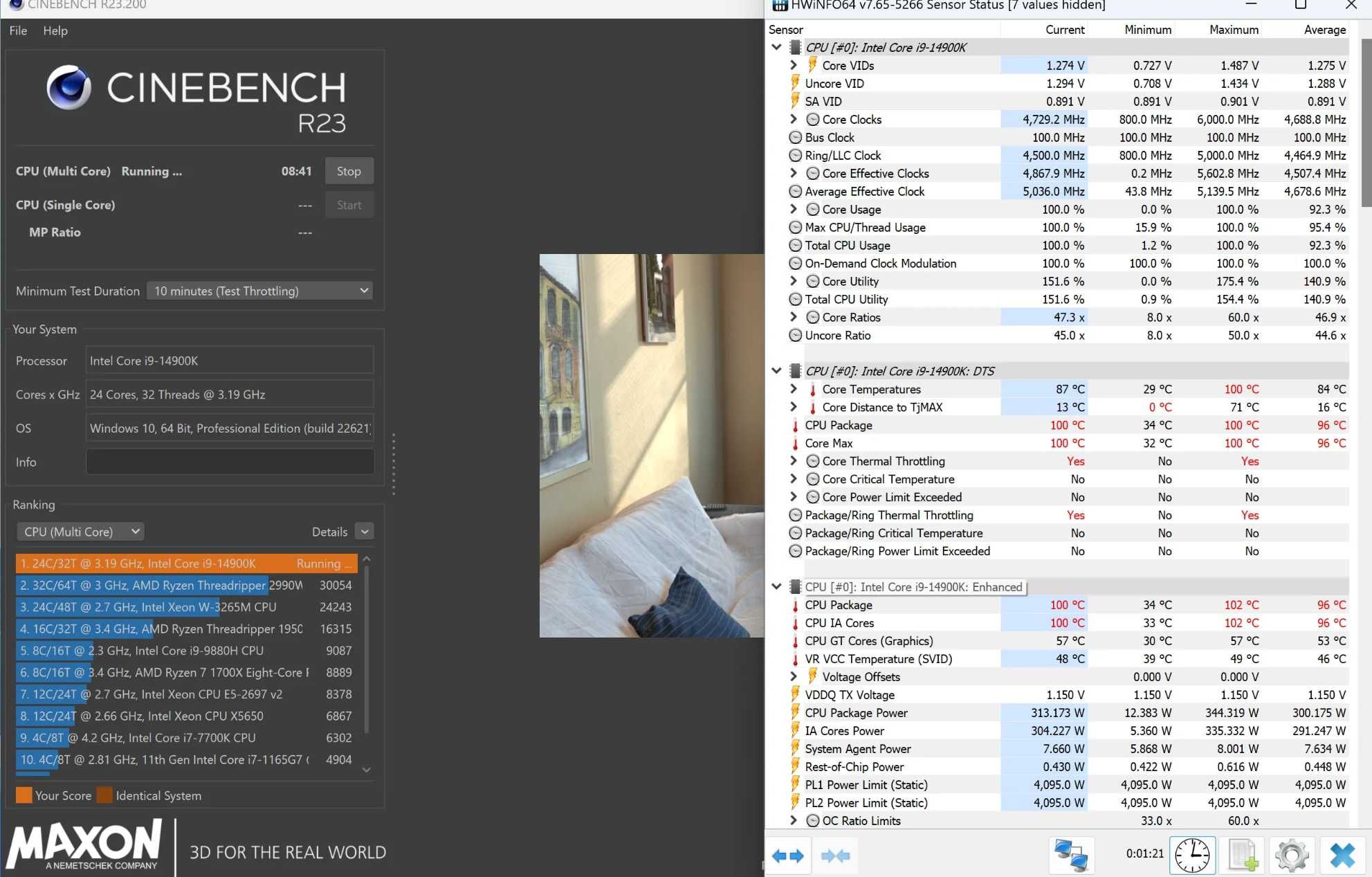Click the Average Effective Clock icon
Screen dimensions: 1372x877
tap(796, 191)
